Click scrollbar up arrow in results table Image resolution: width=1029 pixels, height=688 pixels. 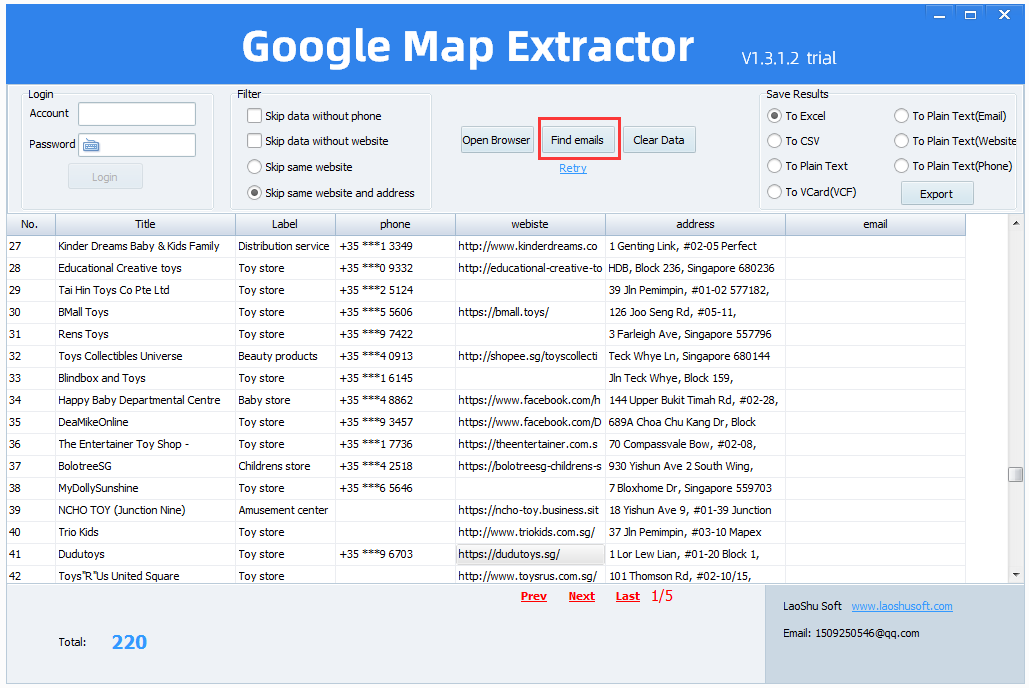tap(1016, 222)
